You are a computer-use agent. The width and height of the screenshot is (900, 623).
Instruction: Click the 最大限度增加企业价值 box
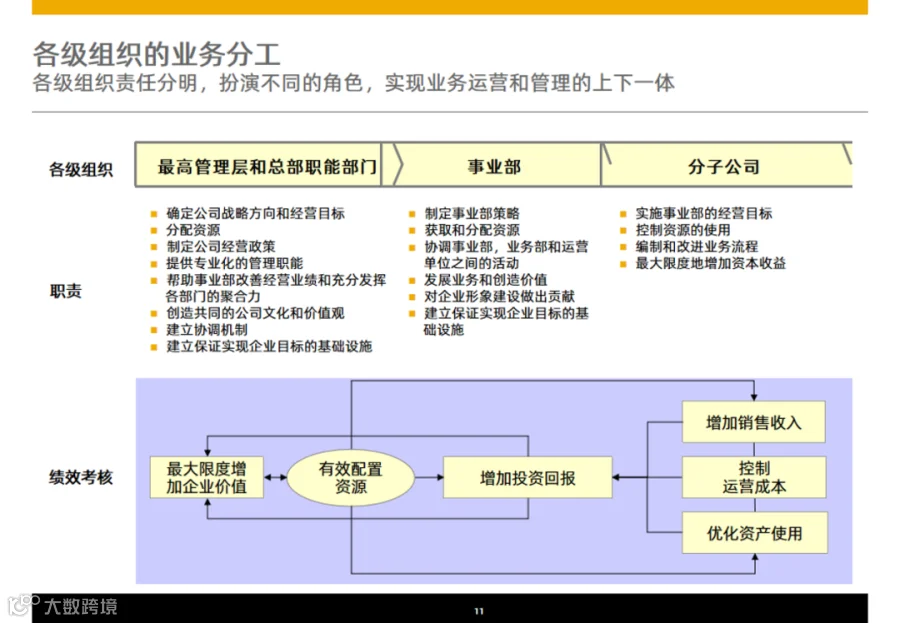[207, 477]
